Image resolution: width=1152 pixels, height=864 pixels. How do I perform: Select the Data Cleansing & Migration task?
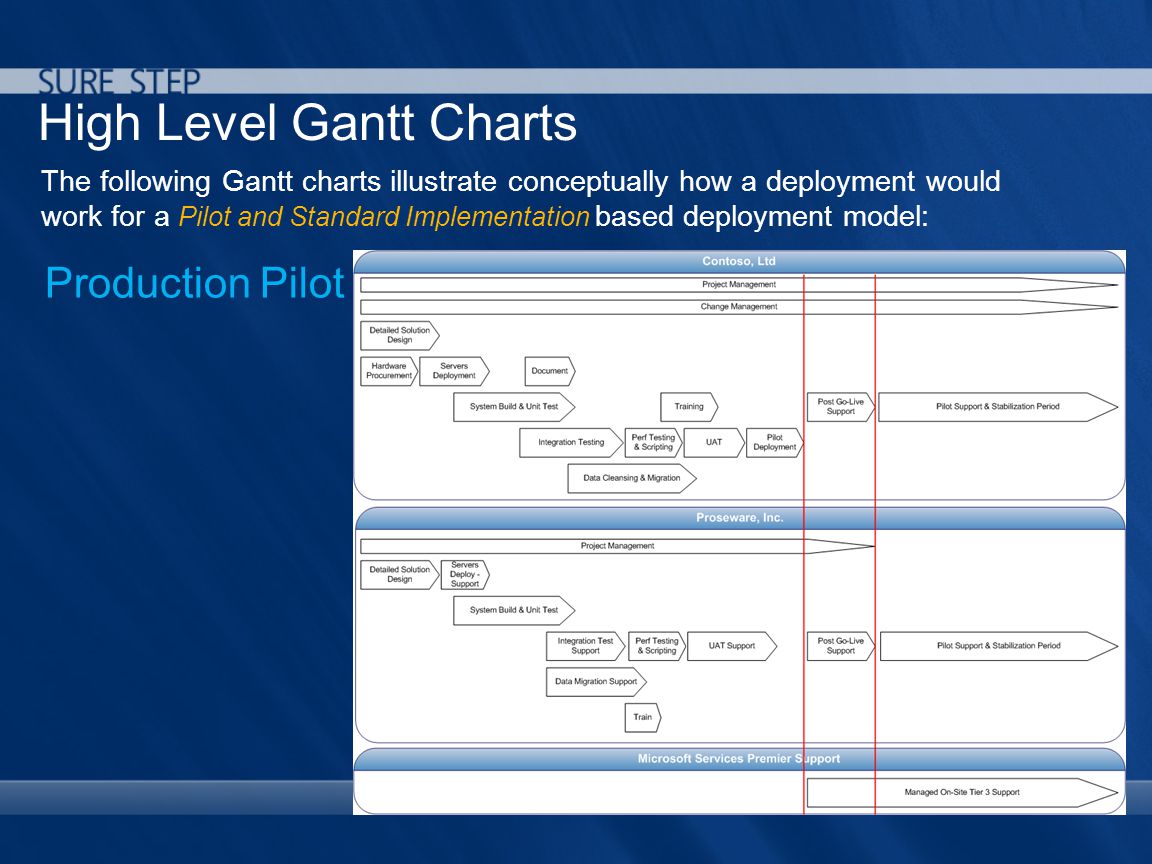coord(632,478)
